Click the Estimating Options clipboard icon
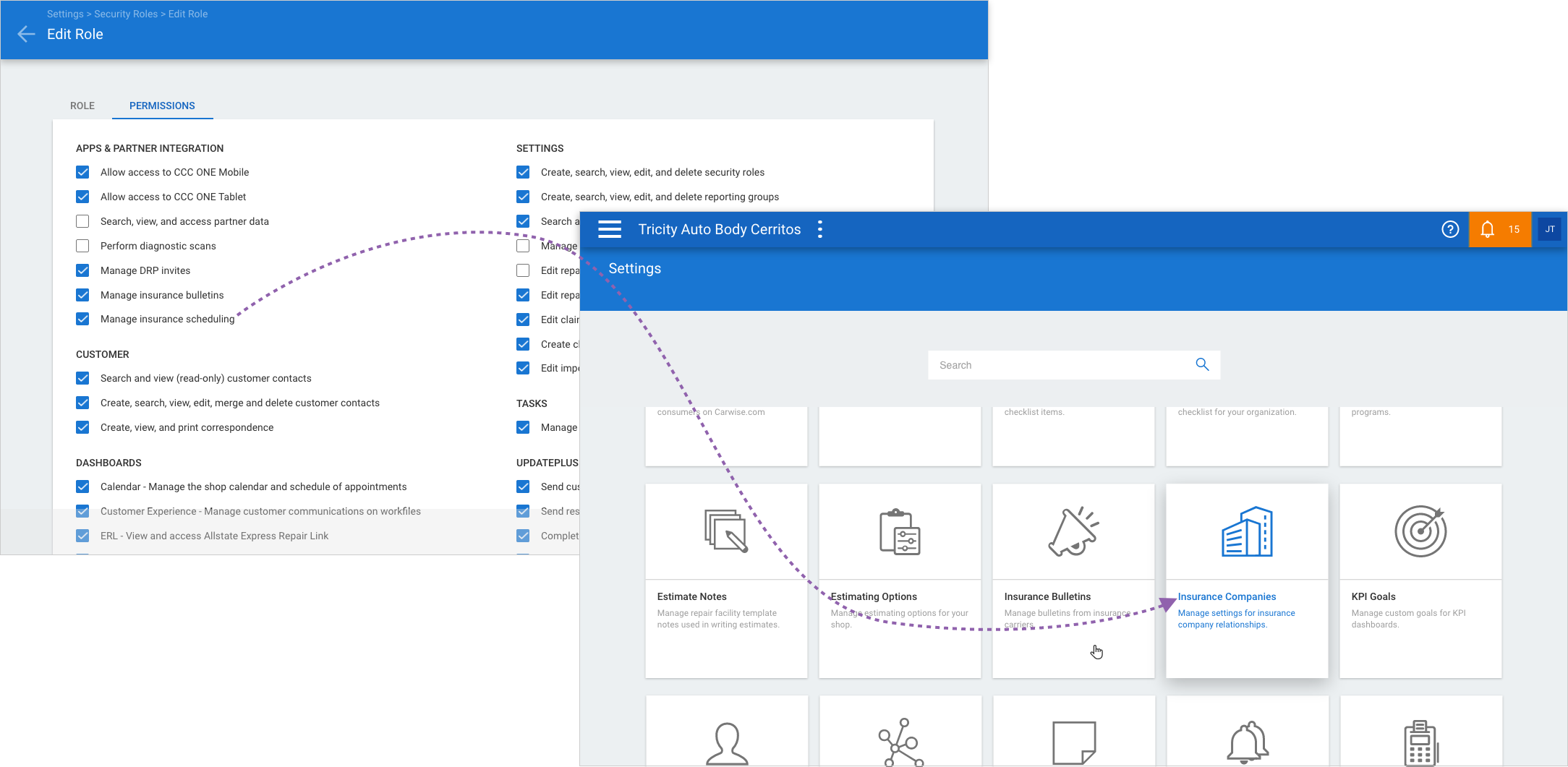Image resolution: width=1568 pixels, height=767 pixels. [900, 531]
